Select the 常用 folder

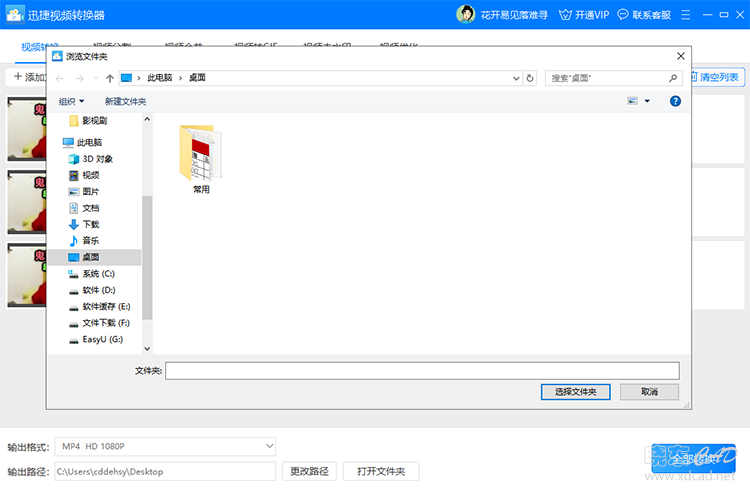pyautogui.click(x=201, y=159)
